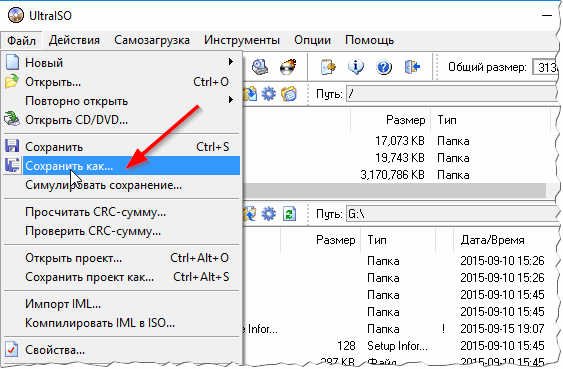Choose Сохранить проект как... menu item
The width and height of the screenshot is (563, 369).
[122, 277]
